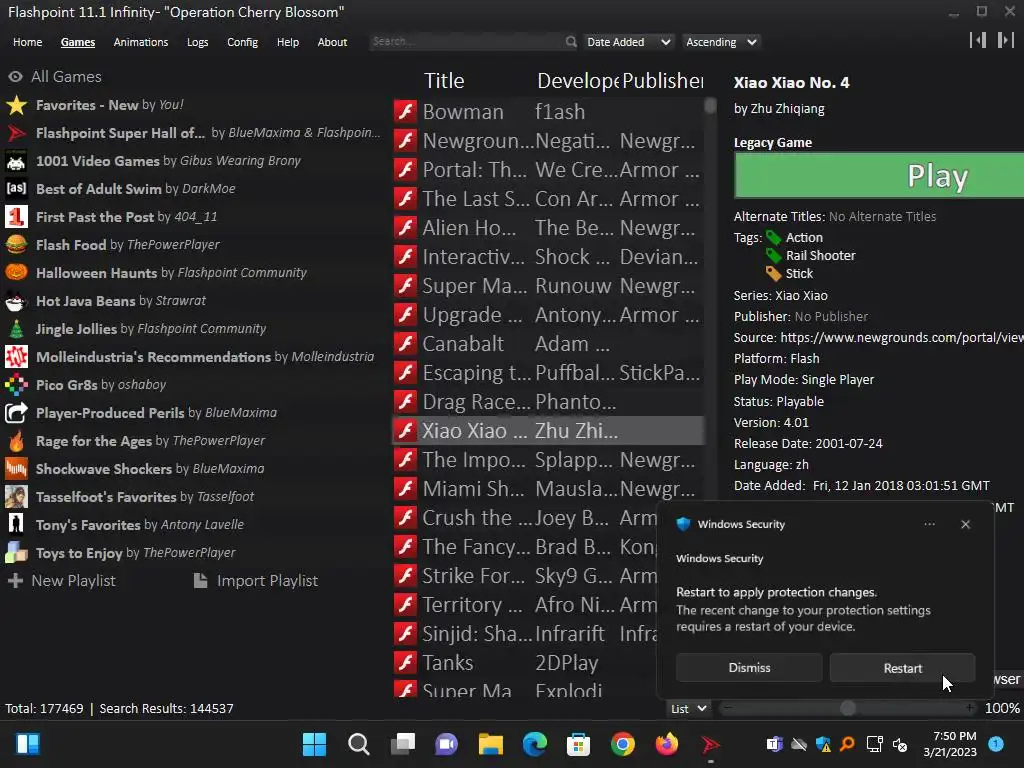
Task: Switch to the Animations tab
Action: pos(140,42)
